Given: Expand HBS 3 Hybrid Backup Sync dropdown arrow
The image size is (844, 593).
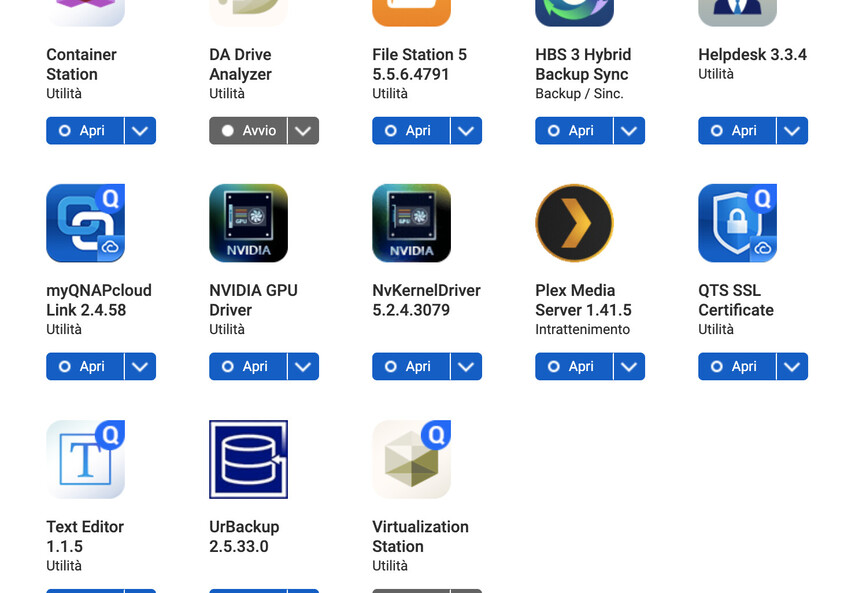Looking at the screenshot, I should (x=629, y=131).
